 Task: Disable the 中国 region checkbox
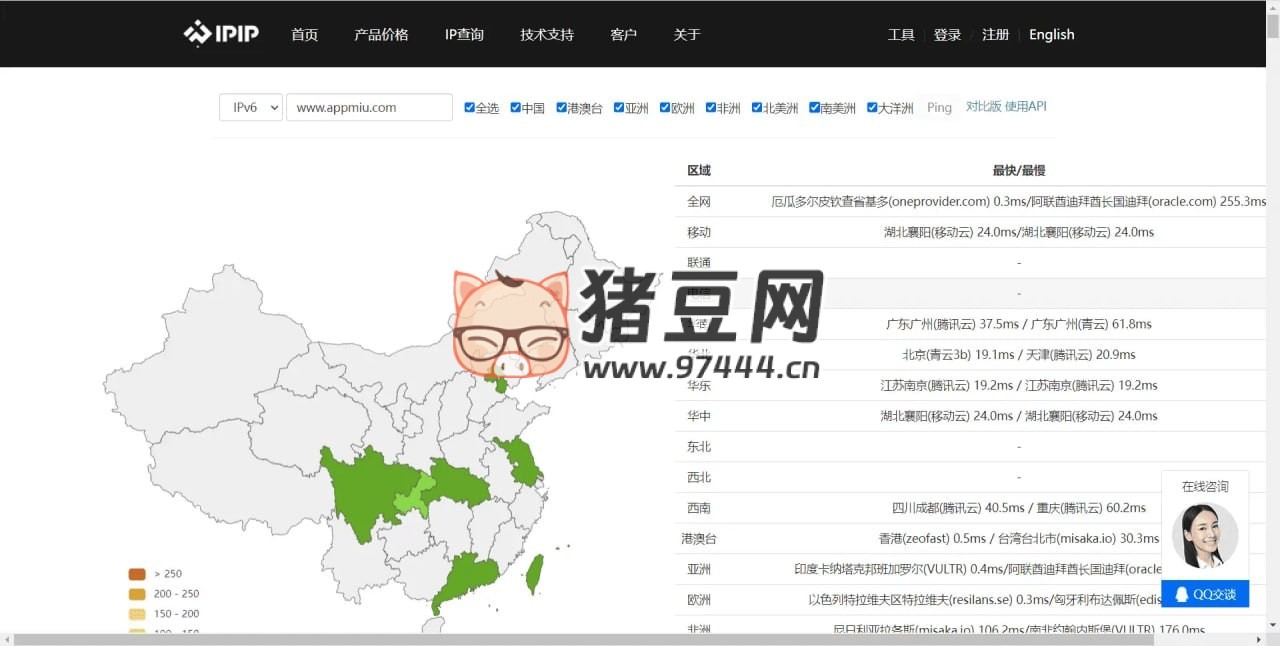pyautogui.click(x=516, y=106)
